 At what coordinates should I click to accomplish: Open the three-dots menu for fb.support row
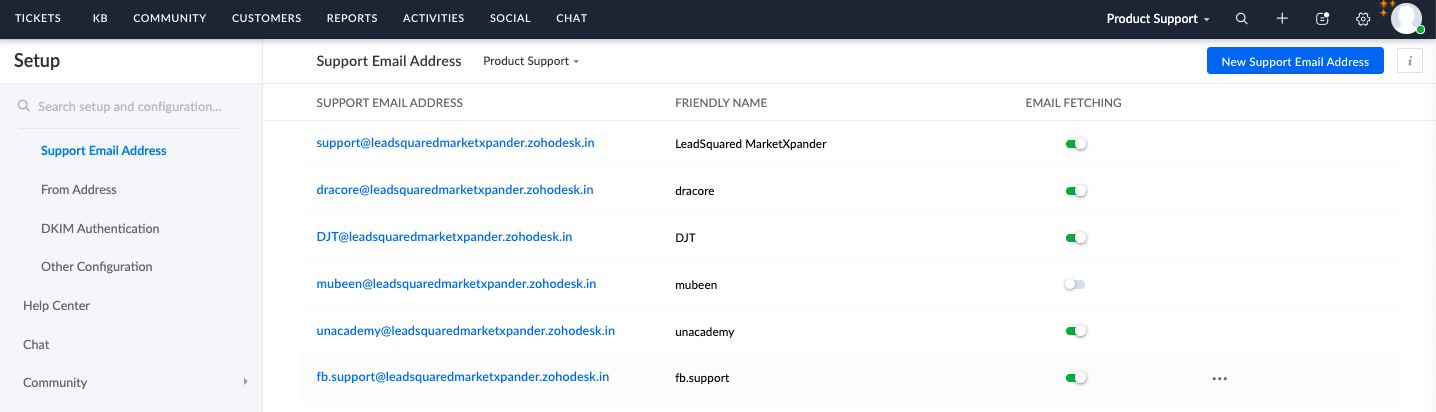click(1219, 378)
